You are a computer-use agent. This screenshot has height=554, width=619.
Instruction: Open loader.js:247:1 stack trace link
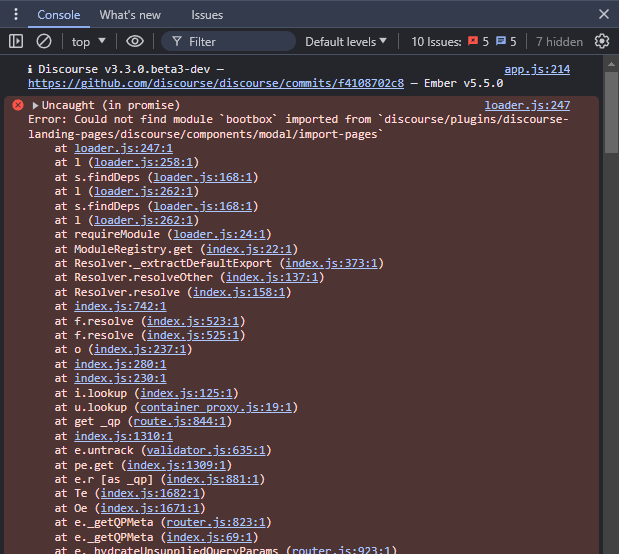pos(123,148)
